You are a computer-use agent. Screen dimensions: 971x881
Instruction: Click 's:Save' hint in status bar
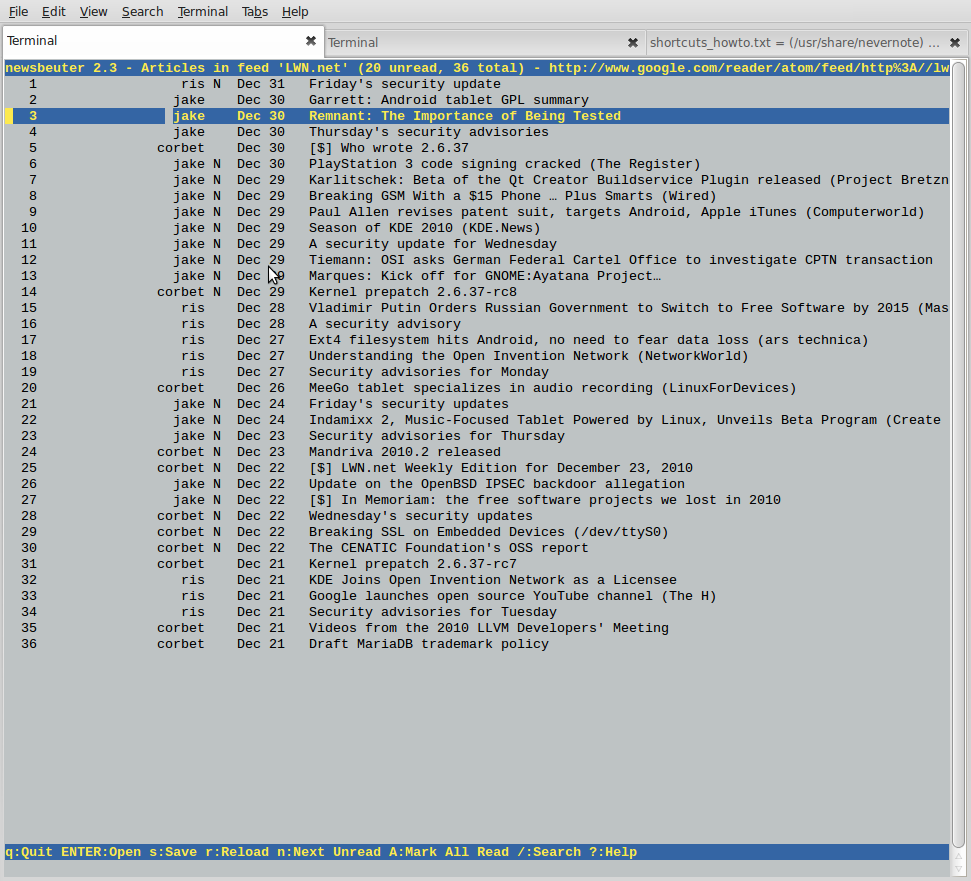[x=173, y=853]
